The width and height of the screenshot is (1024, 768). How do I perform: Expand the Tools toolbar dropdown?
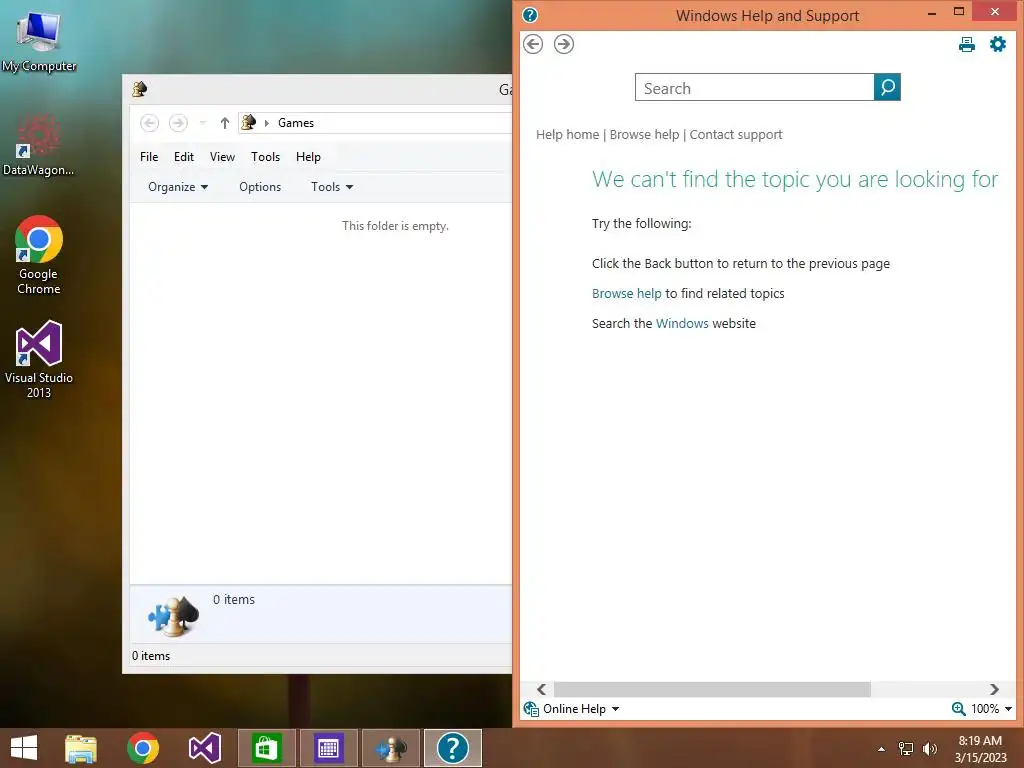[332, 187]
